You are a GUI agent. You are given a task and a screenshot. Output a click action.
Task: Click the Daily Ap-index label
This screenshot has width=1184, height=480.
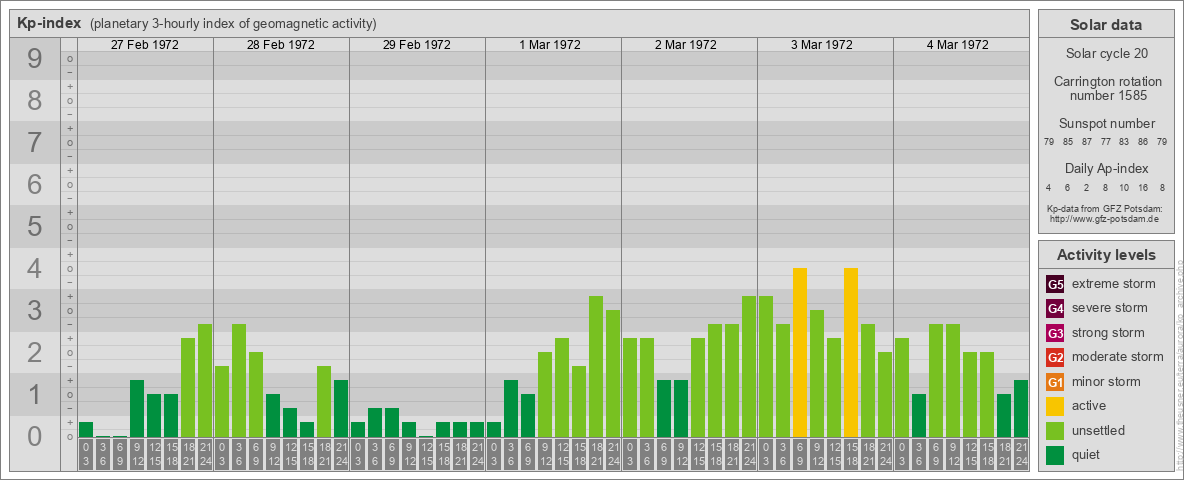[1107, 168]
